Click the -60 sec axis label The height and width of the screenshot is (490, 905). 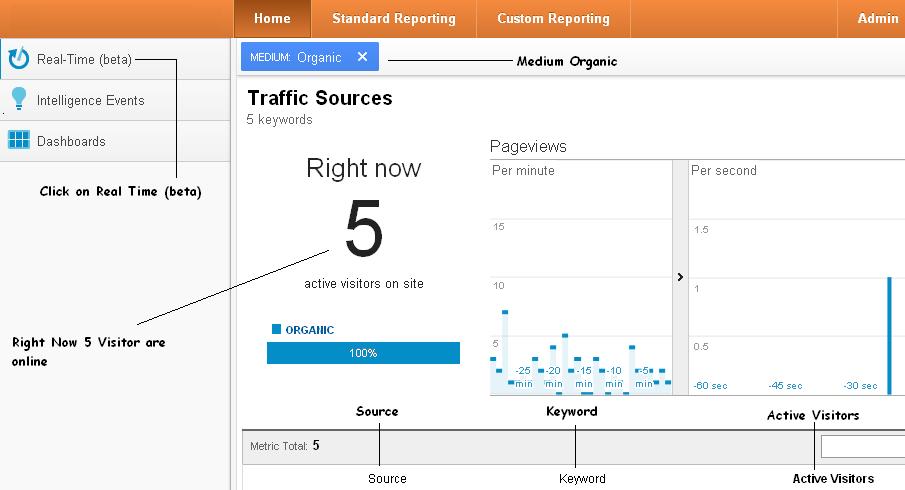pos(710,386)
